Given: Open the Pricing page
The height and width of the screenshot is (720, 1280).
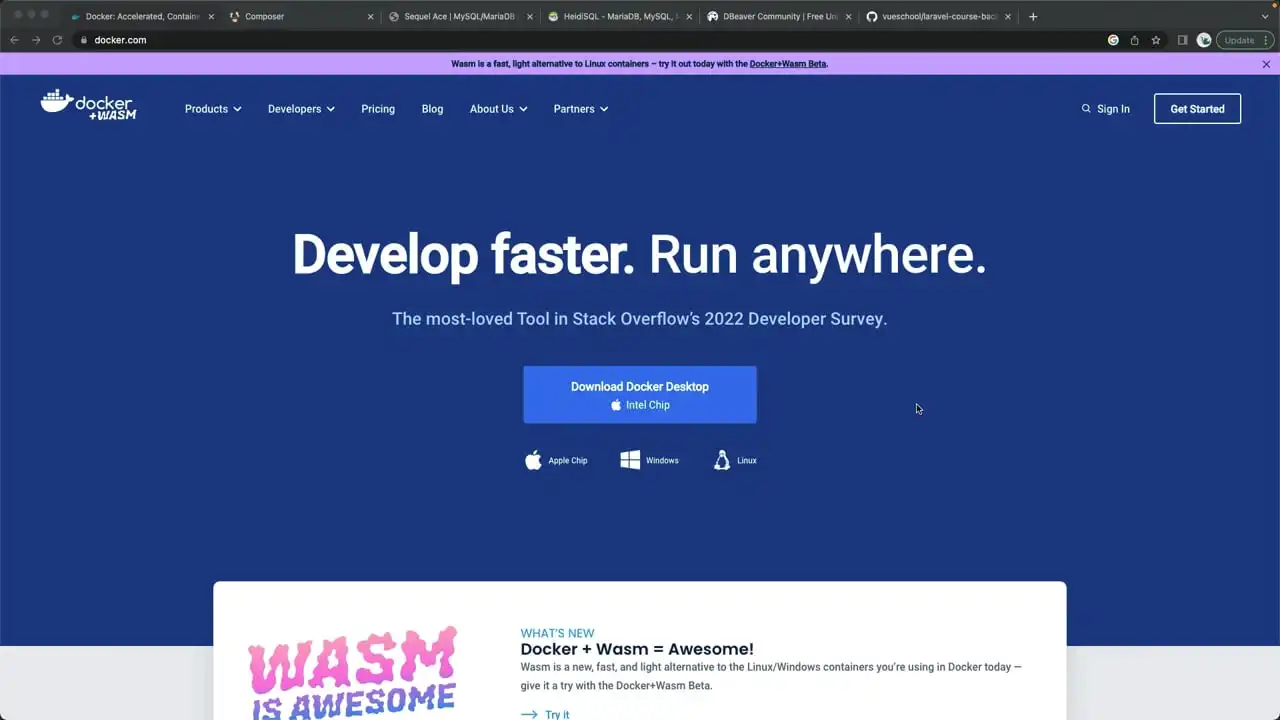Looking at the screenshot, I should (x=378, y=109).
